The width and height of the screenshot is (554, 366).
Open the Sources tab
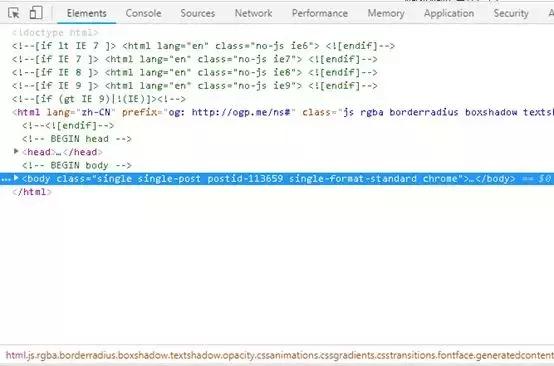(198, 13)
